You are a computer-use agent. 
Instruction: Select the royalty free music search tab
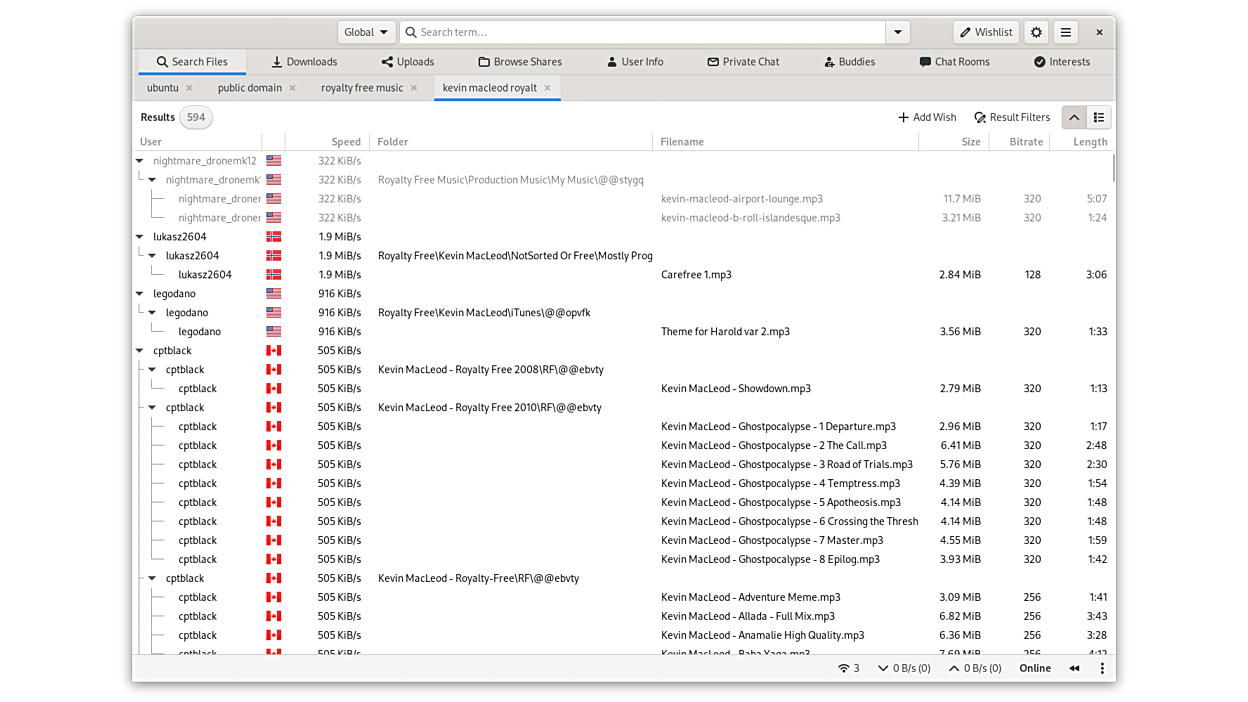[x=362, y=88]
